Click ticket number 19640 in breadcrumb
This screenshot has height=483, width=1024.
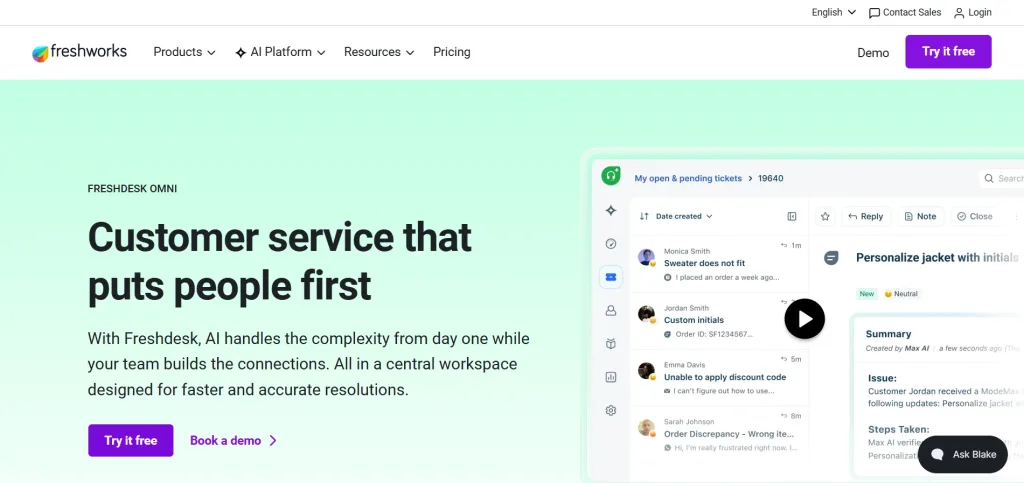click(x=771, y=178)
